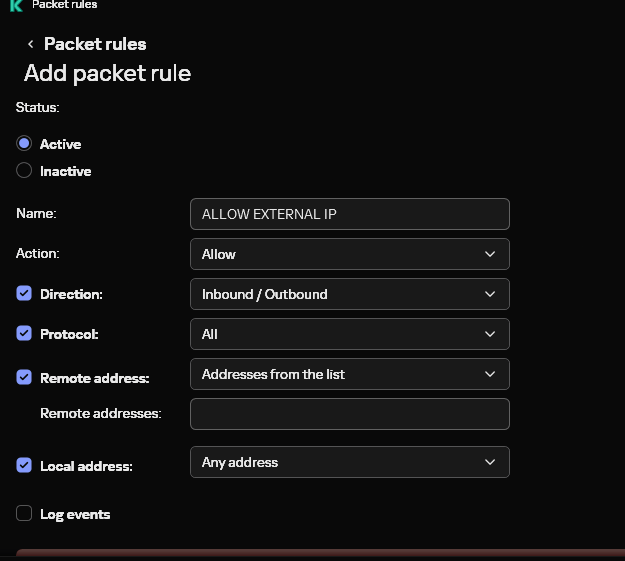Click the Name input field
The width and height of the screenshot is (625, 561).
(x=349, y=214)
